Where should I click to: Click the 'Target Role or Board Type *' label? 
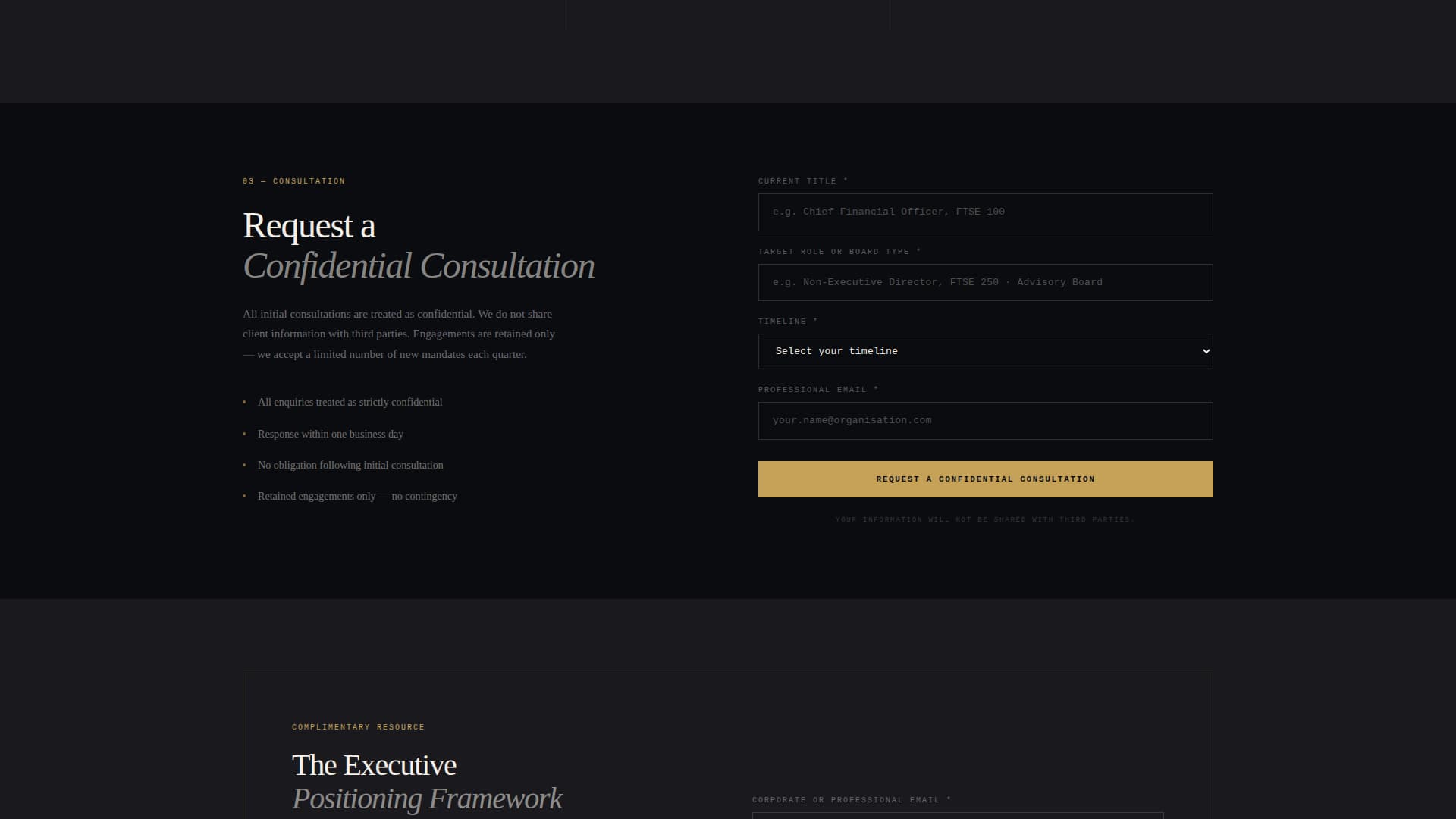[x=839, y=252]
